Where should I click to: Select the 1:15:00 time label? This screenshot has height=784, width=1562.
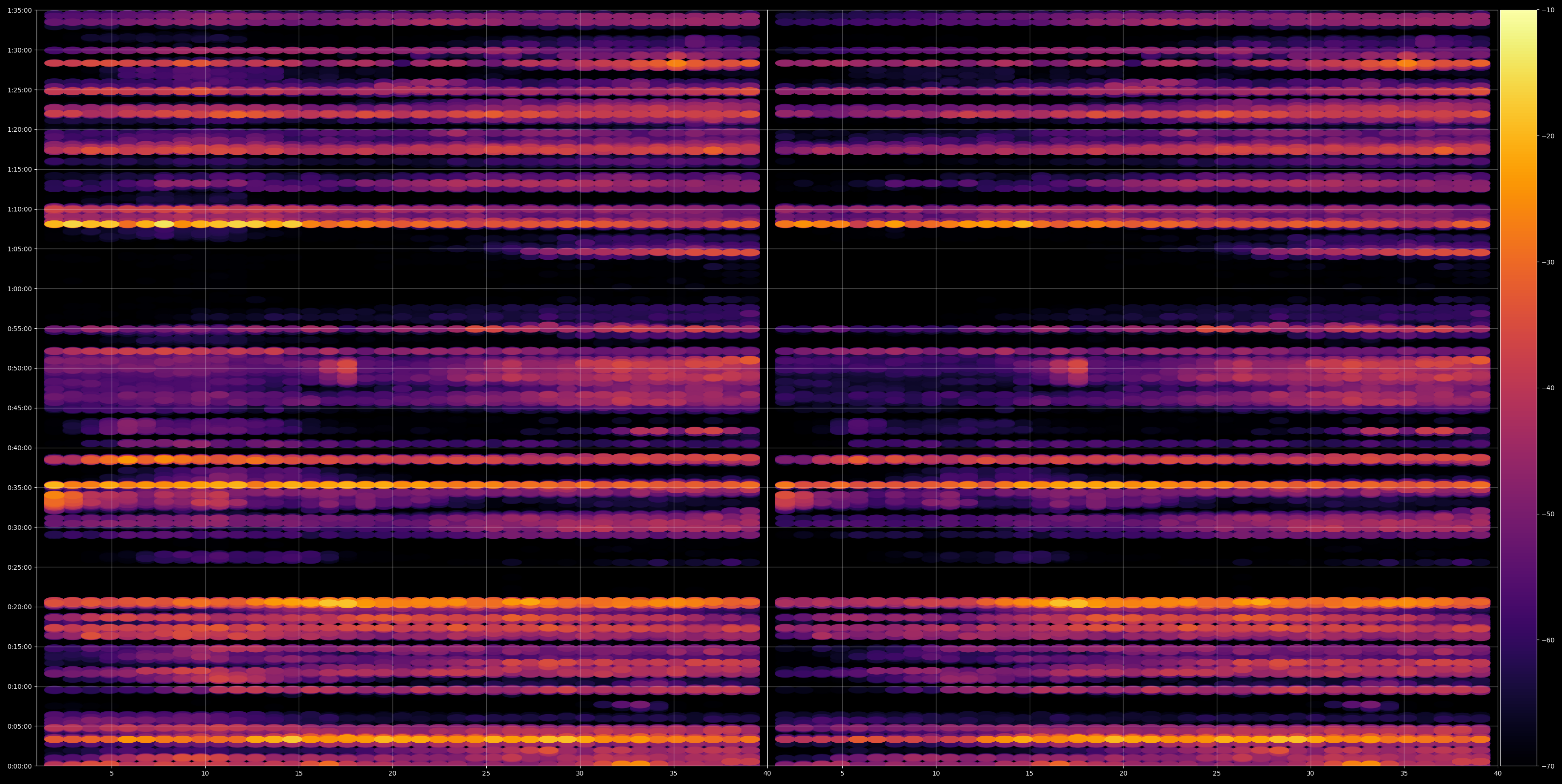click(x=19, y=169)
